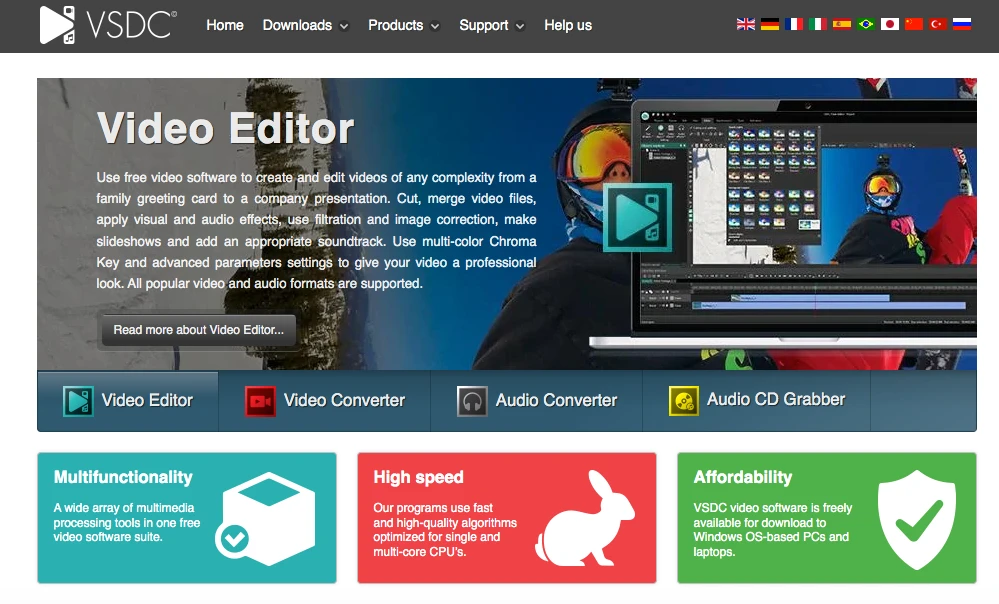Click banner paragraph starting 'Use free video software'
The width and height of the screenshot is (999, 604).
point(316,231)
